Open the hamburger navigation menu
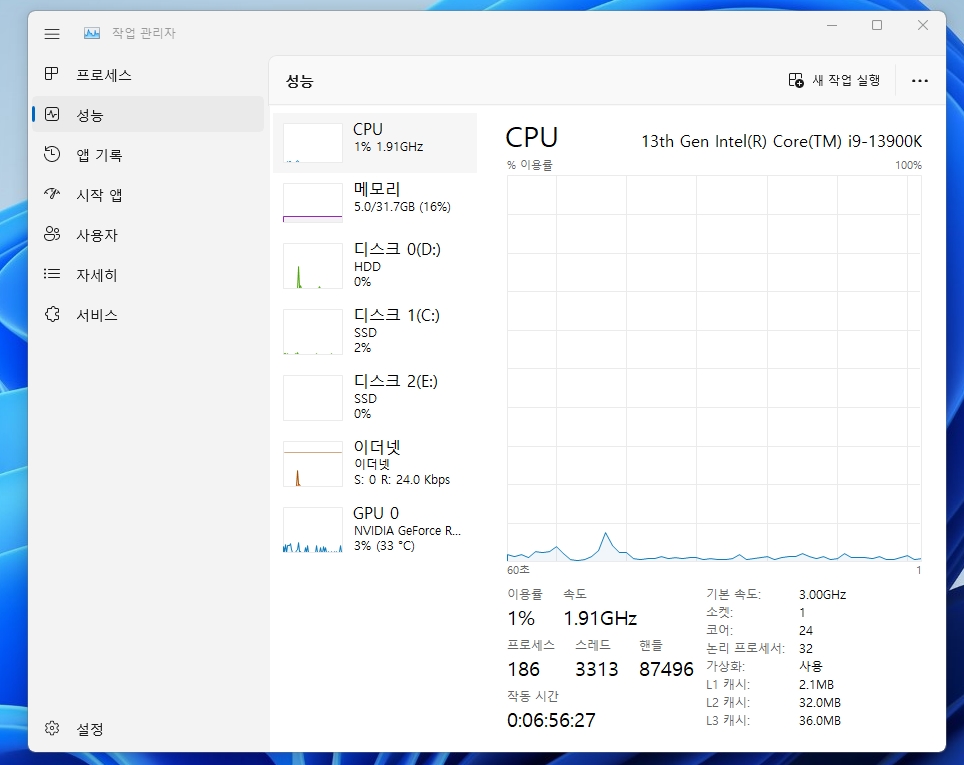 52,34
